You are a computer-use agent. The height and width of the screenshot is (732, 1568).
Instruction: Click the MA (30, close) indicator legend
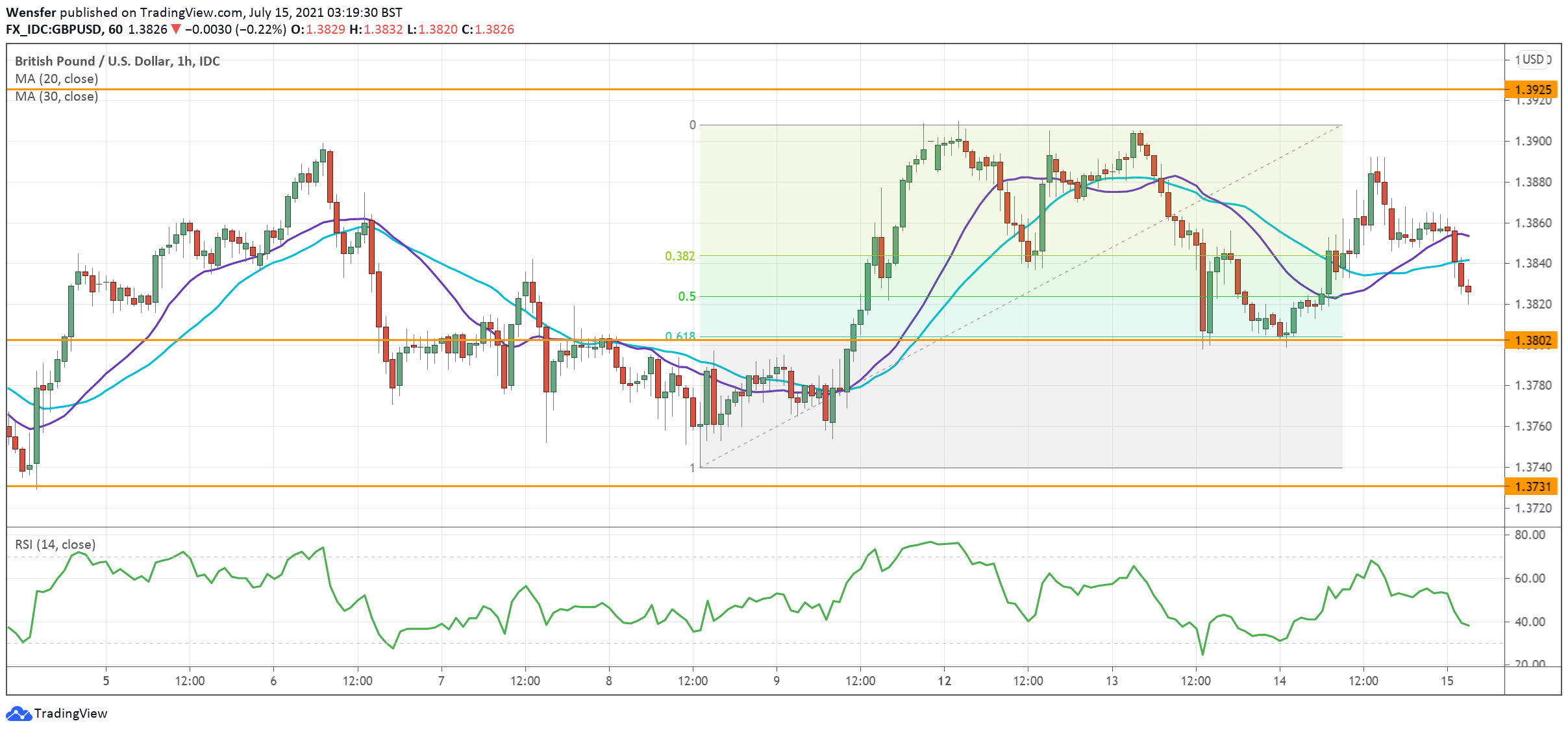(x=56, y=96)
